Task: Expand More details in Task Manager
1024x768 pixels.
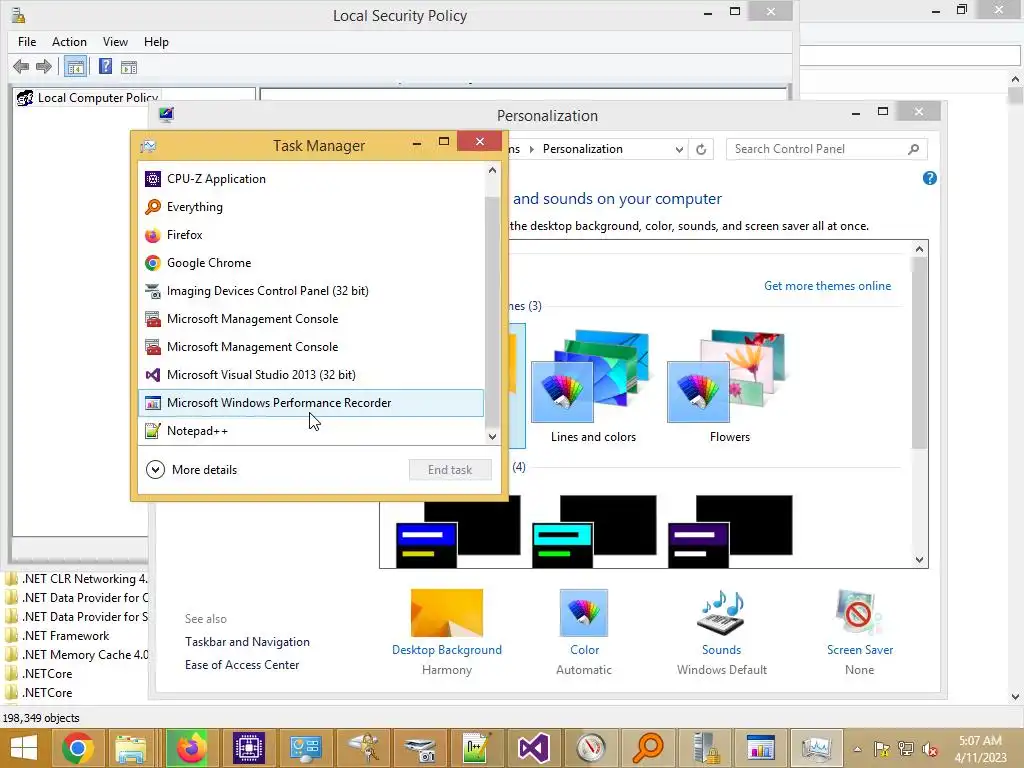Action: tap(191, 470)
